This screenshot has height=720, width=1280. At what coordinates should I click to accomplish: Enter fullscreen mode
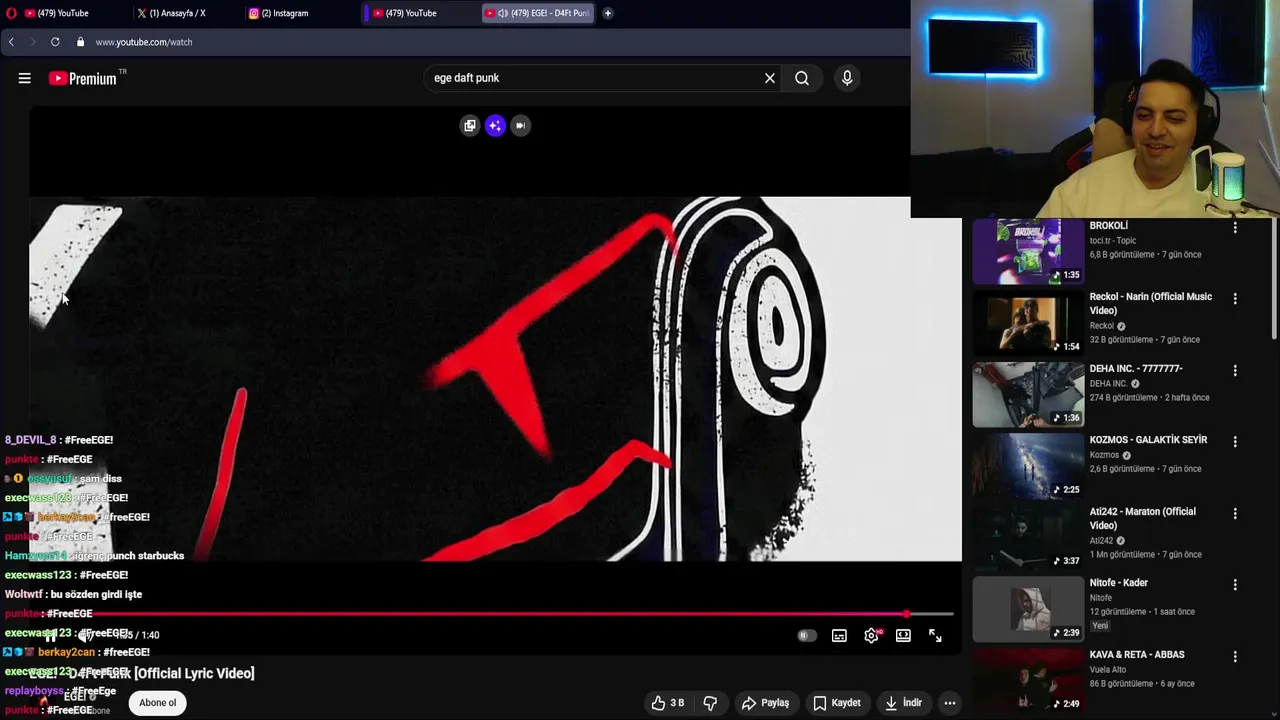pyautogui.click(x=935, y=636)
